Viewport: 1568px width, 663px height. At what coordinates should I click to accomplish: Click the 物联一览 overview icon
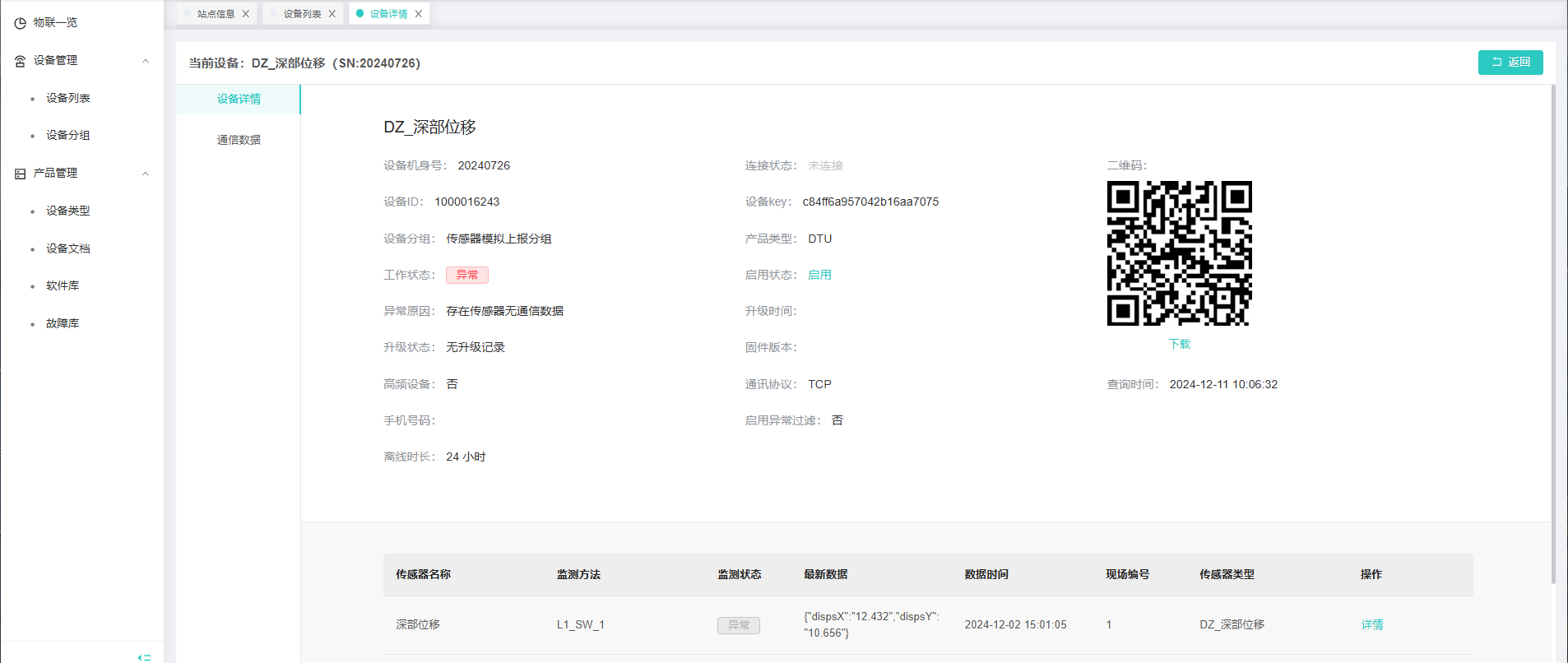(x=20, y=23)
